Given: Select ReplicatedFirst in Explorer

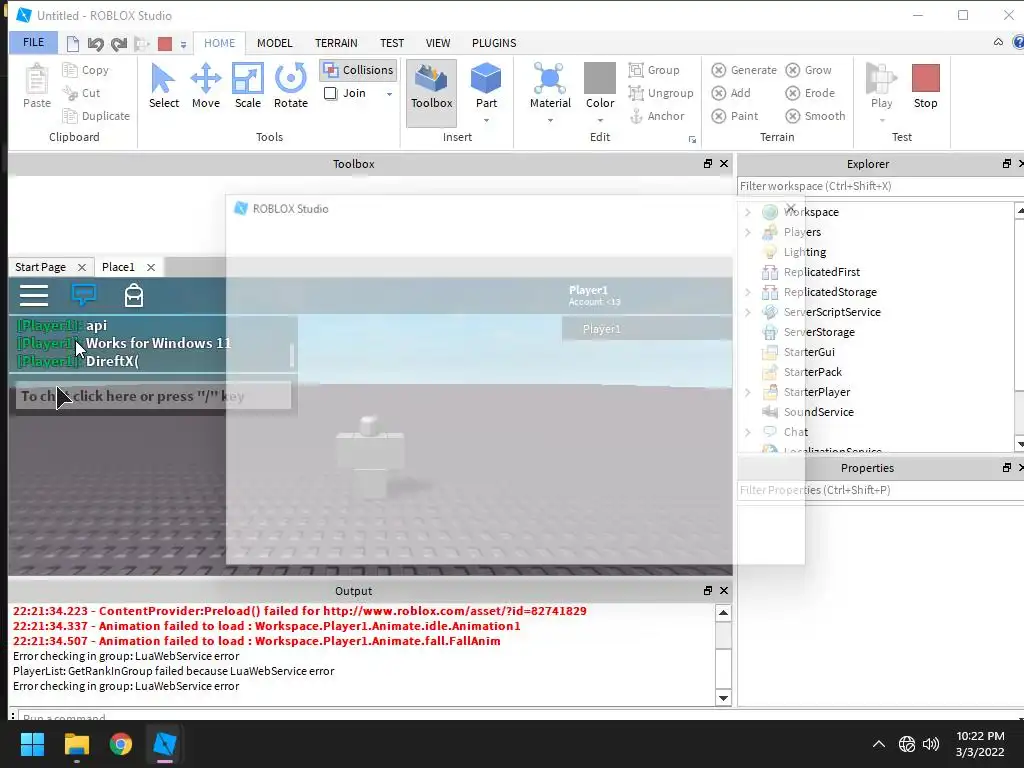Looking at the screenshot, I should coord(822,272).
